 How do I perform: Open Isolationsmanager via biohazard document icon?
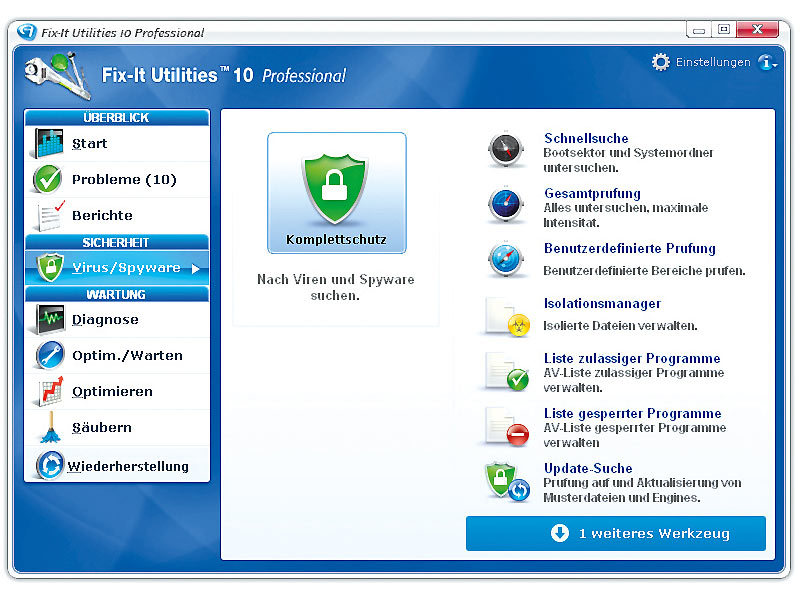point(506,316)
